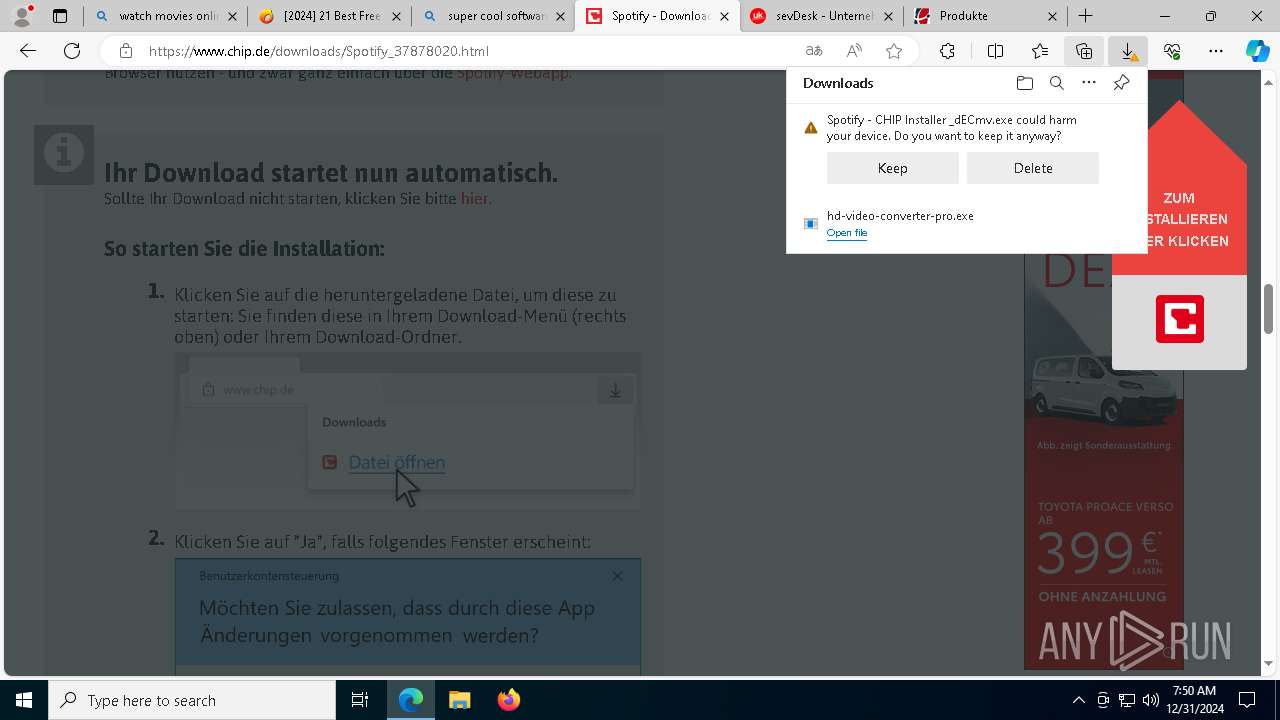Switch to Produkte tab

(x=985, y=16)
